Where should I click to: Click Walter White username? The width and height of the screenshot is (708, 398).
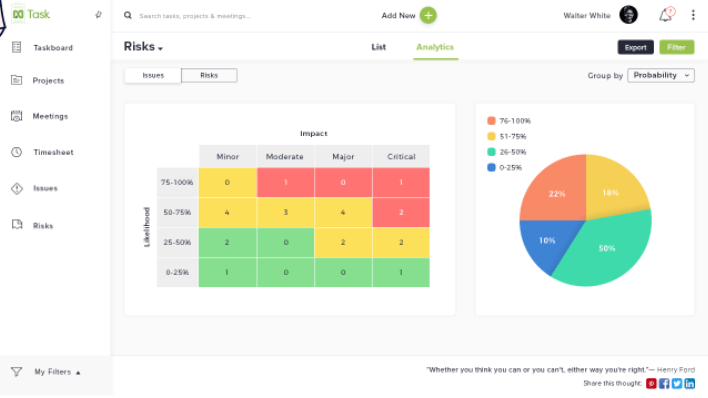[x=587, y=15]
